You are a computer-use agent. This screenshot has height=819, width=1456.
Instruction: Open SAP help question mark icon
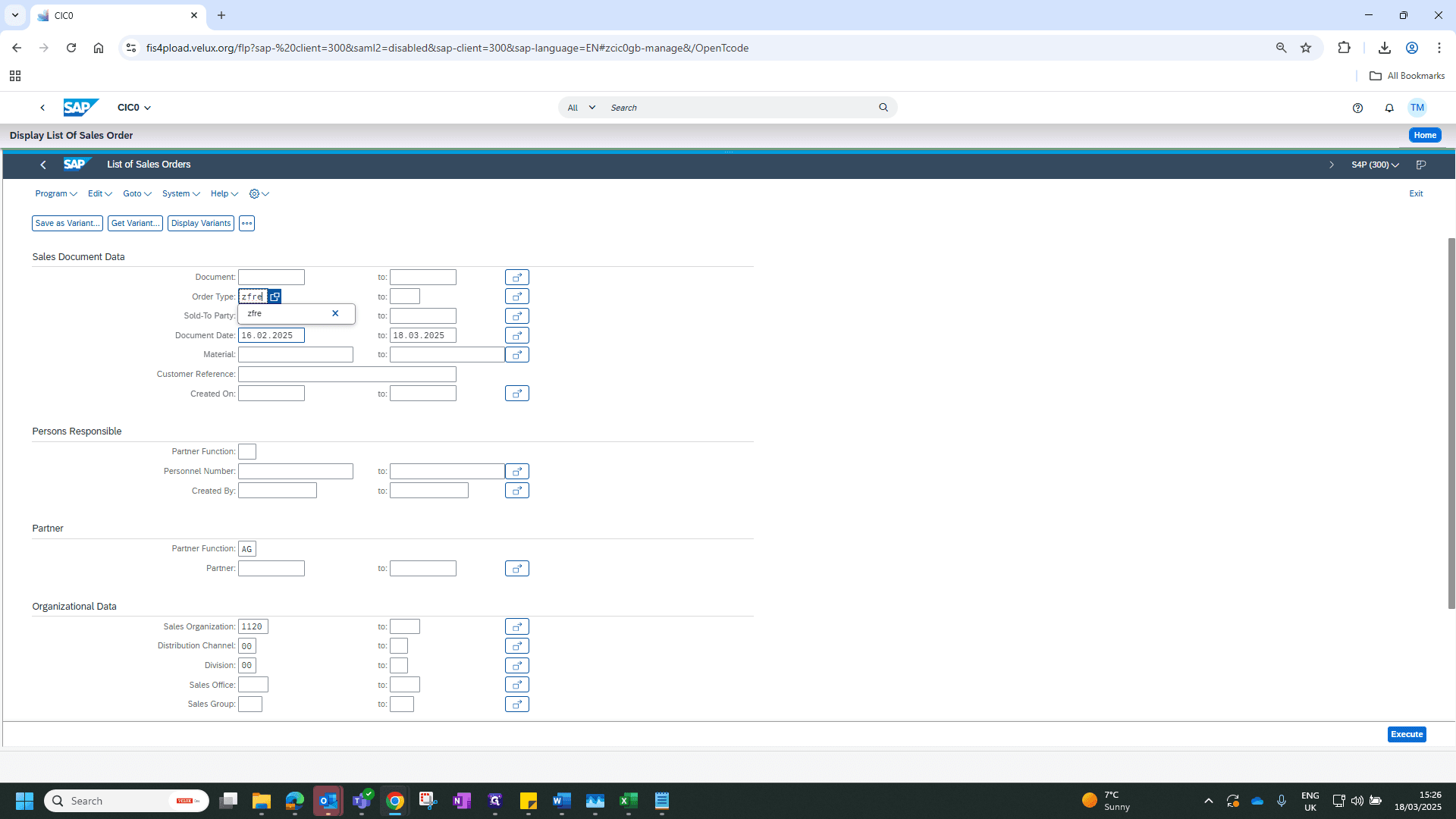click(1357, 108)
